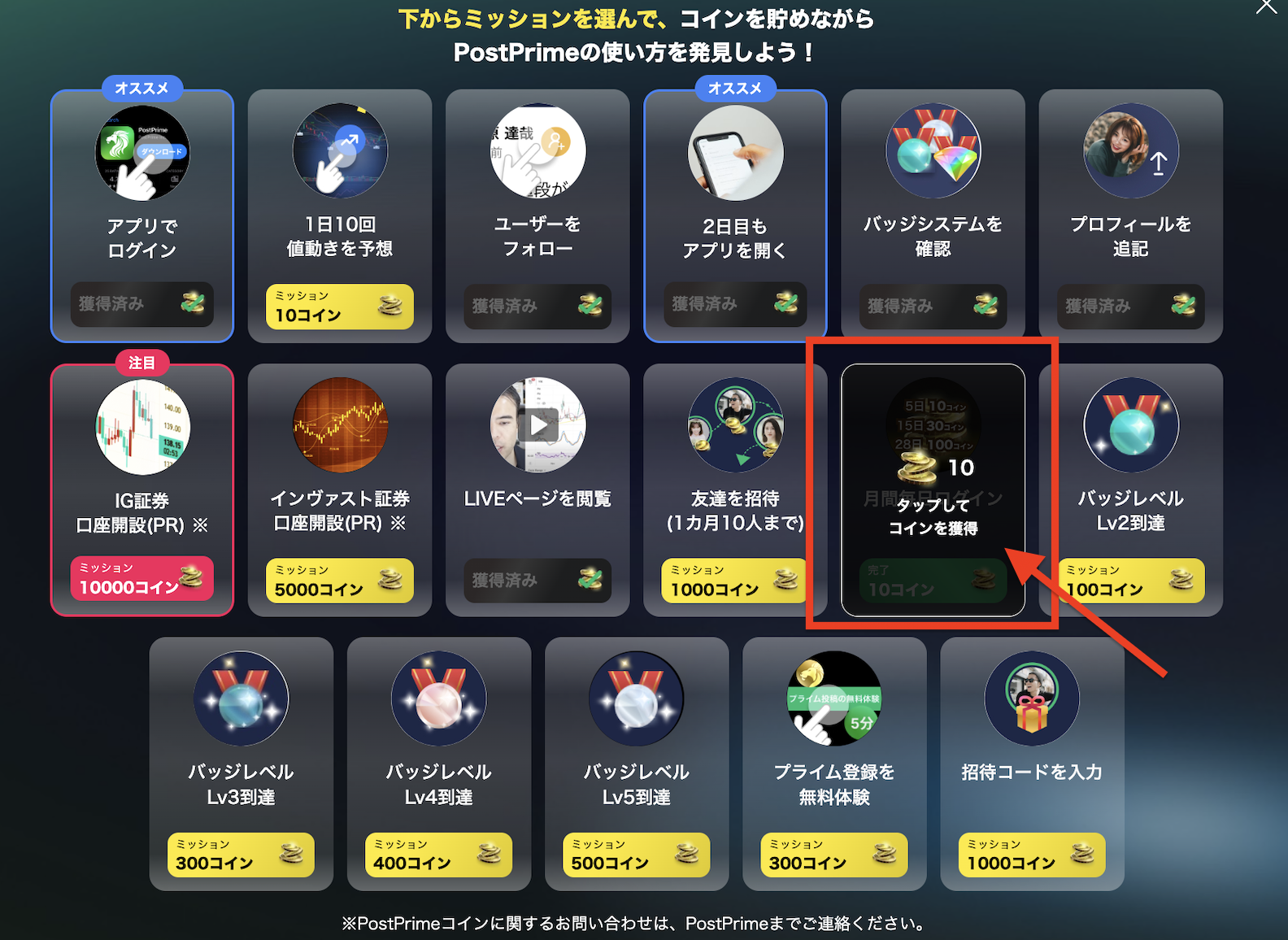Select the Badge Level Lv4 pink medal
The image size is (1288, 940).
438,698
